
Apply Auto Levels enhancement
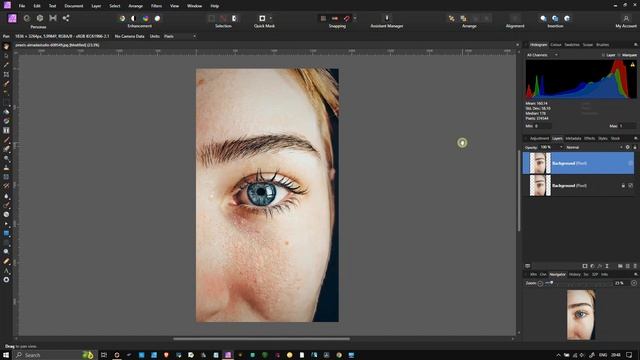coord(122,18)
